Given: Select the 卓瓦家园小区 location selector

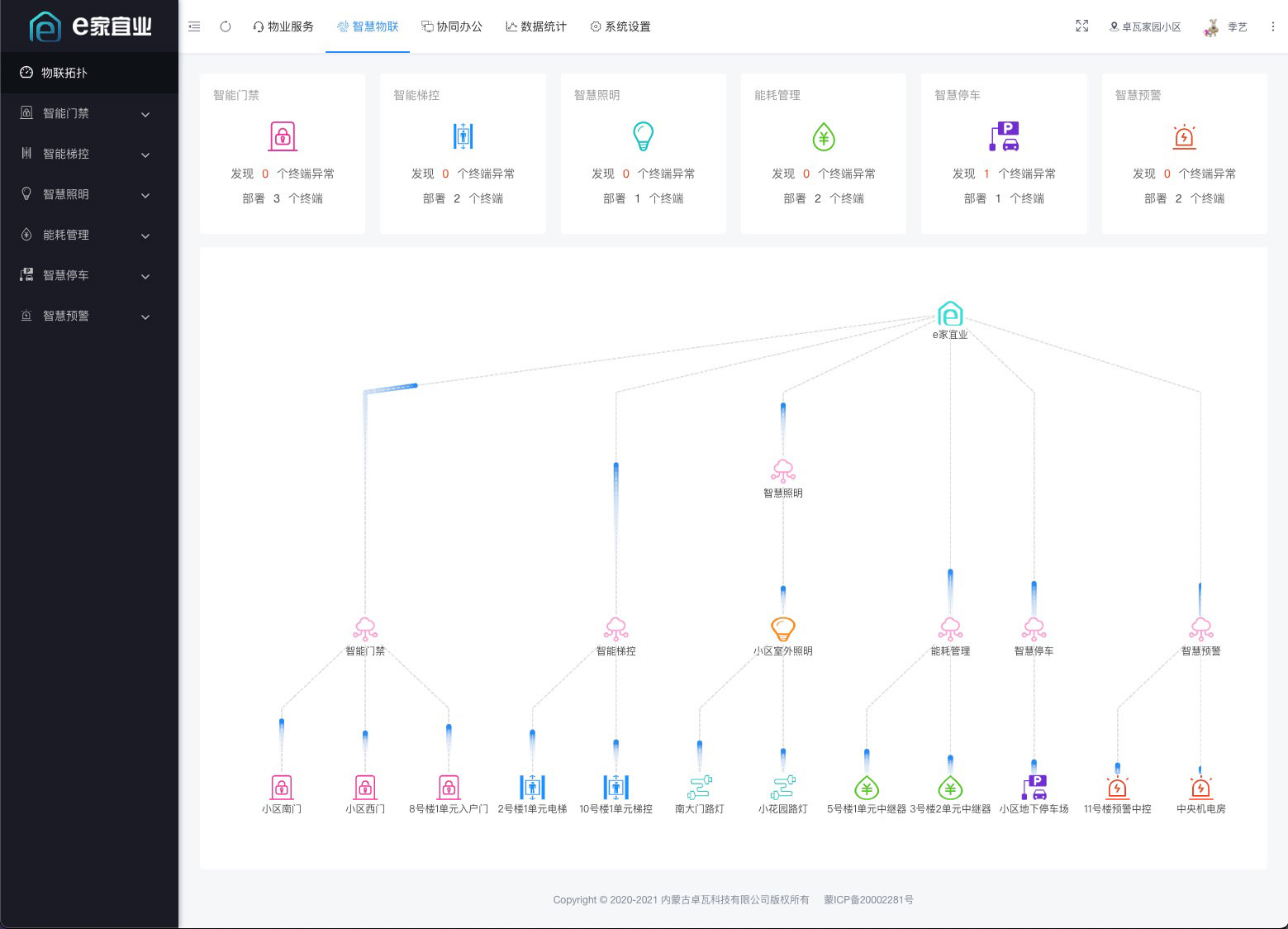Looking at the screenshot, I should click(1144, 26).
